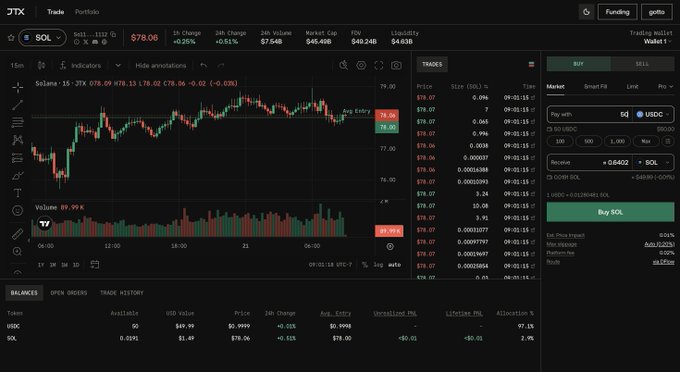Open the token's X (Twitter) link icon

pos(85,42)
